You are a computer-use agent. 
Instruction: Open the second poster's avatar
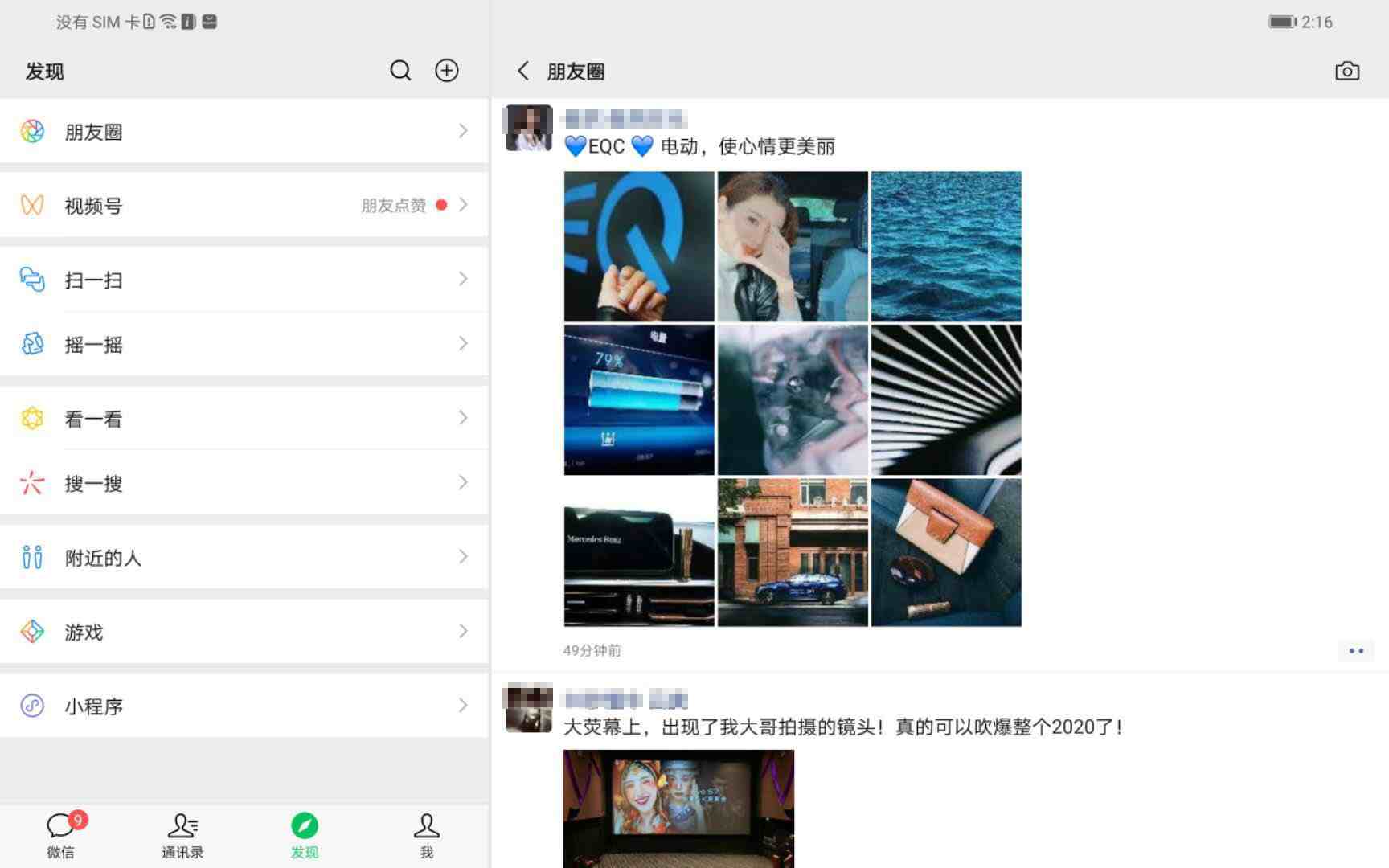(528, 708)
